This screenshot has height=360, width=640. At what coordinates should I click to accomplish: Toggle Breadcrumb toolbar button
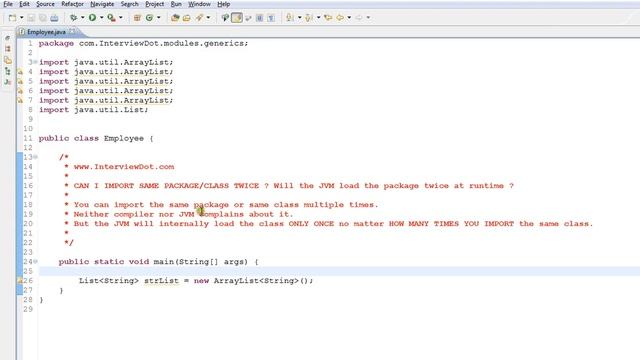[x=225, y=18]
